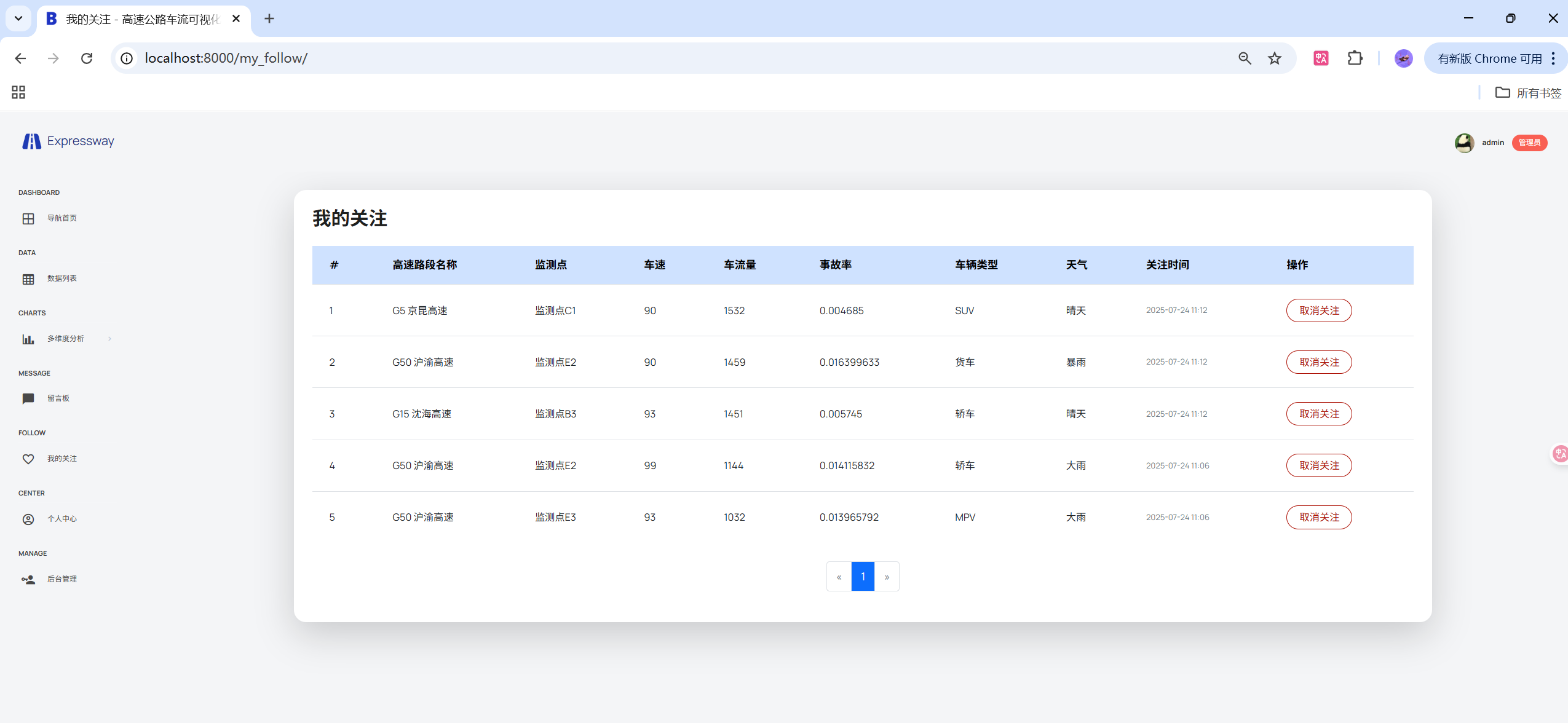Open the tab search dropdown arrow
The height and width of the screenshot is (723, 1568).
[18, 18]
